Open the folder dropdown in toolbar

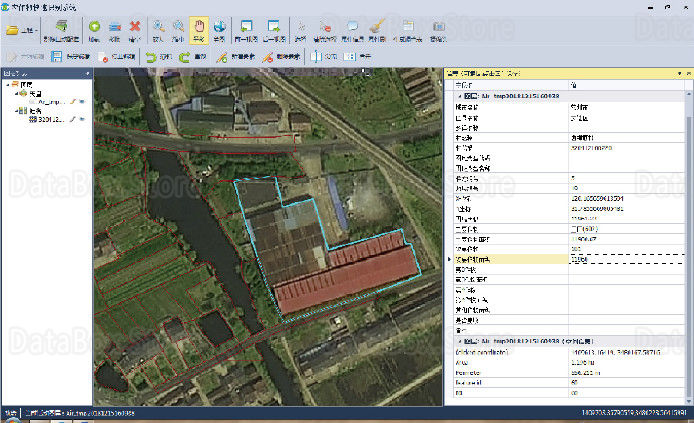[x=22, y=31]
